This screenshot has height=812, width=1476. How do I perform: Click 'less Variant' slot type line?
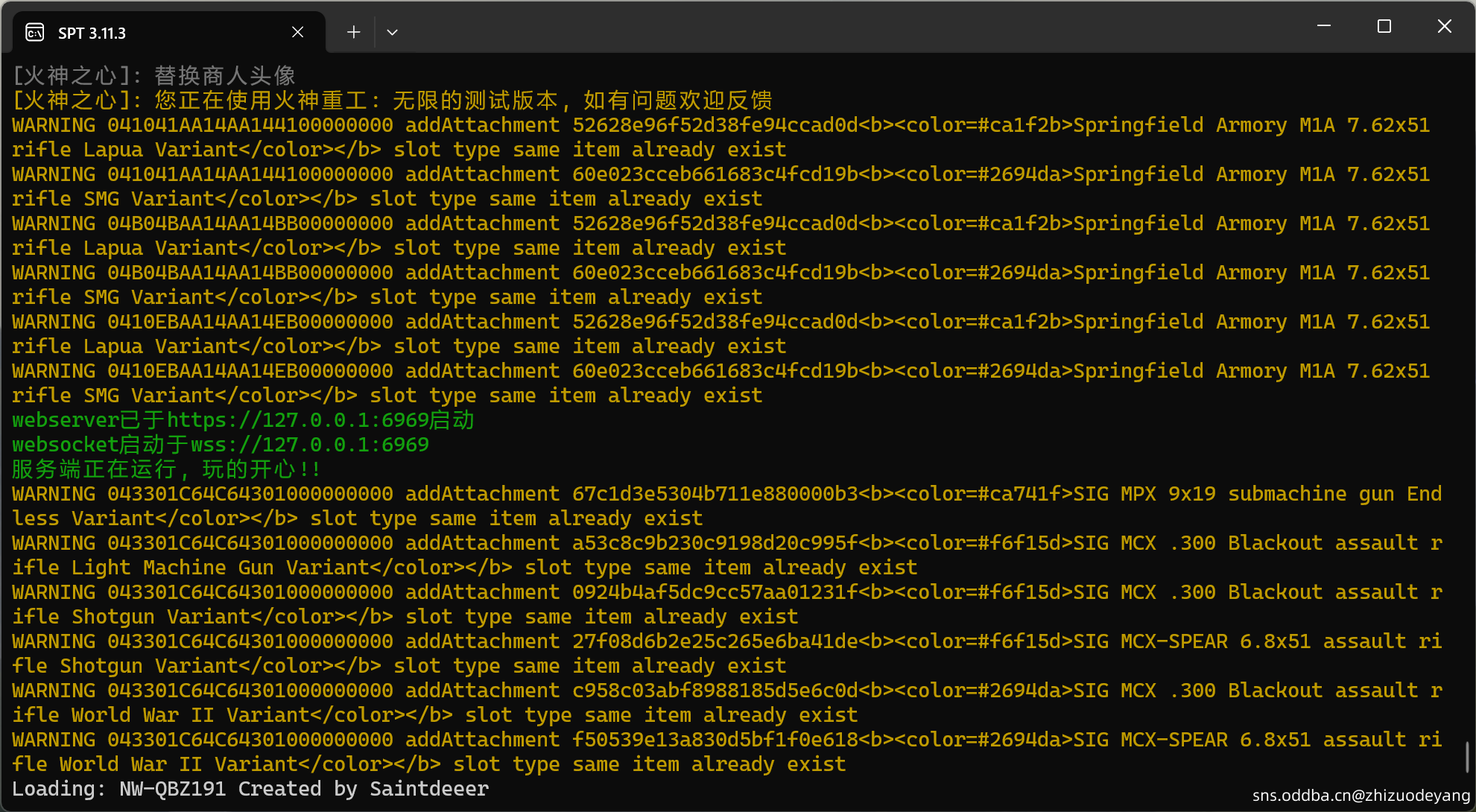(x=357, y=518)
